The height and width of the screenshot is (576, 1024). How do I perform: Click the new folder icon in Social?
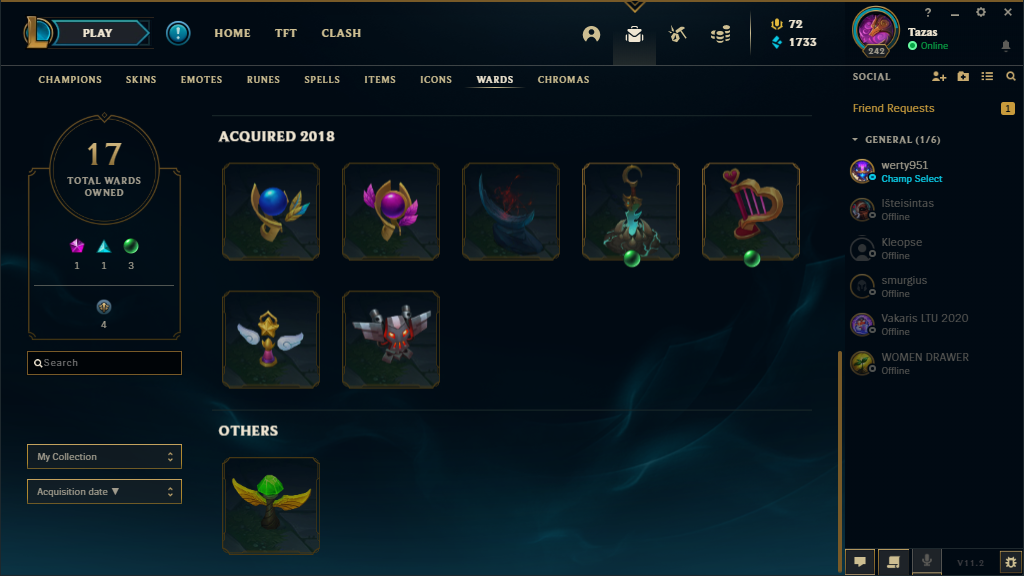click(x=963, y=76)
